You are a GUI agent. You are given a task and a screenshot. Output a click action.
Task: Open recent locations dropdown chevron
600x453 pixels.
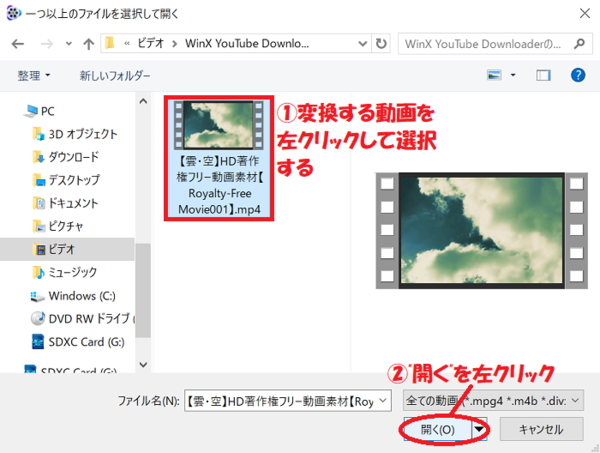[x=68, y=44]
